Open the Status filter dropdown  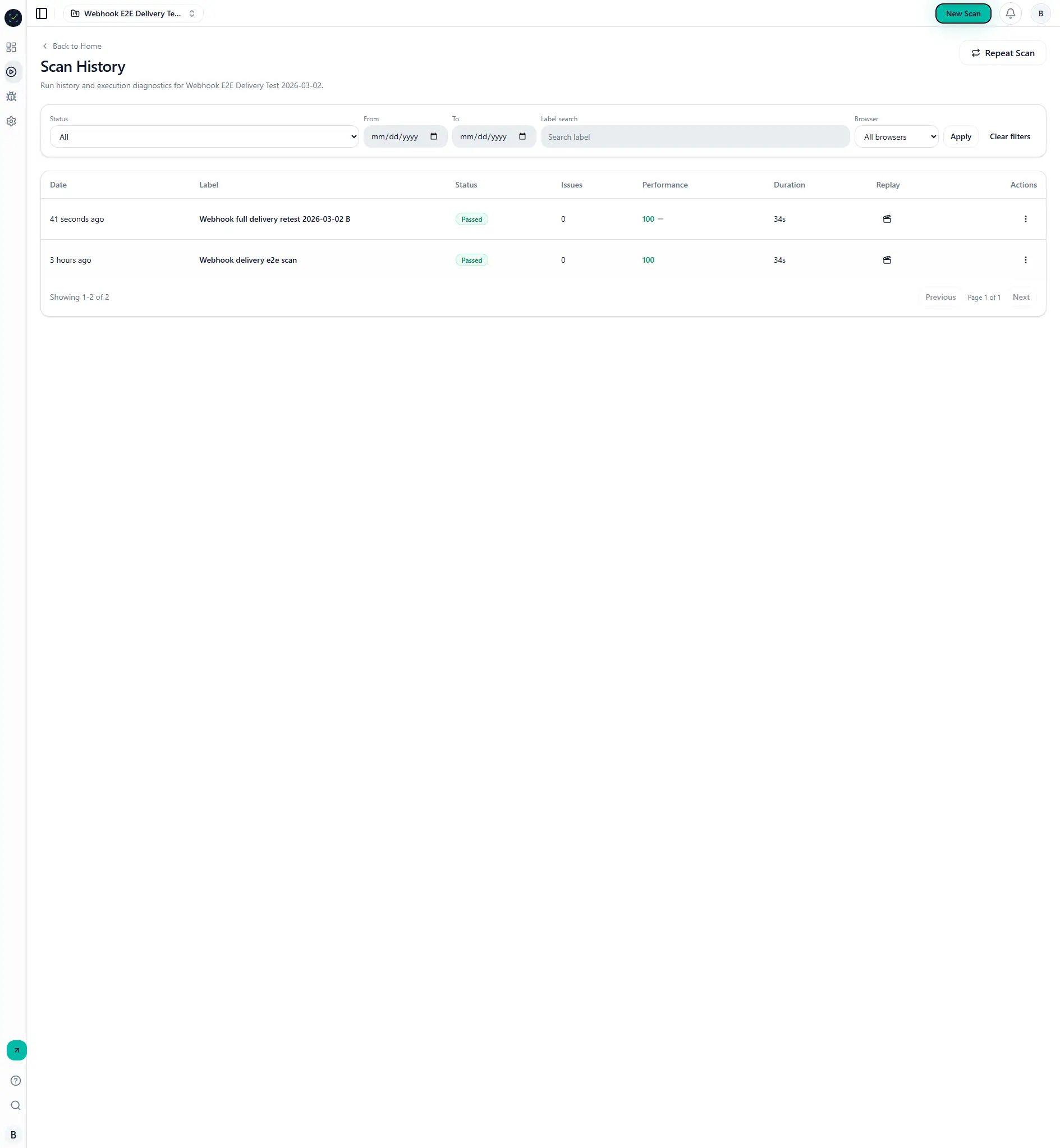click(204, 136)
